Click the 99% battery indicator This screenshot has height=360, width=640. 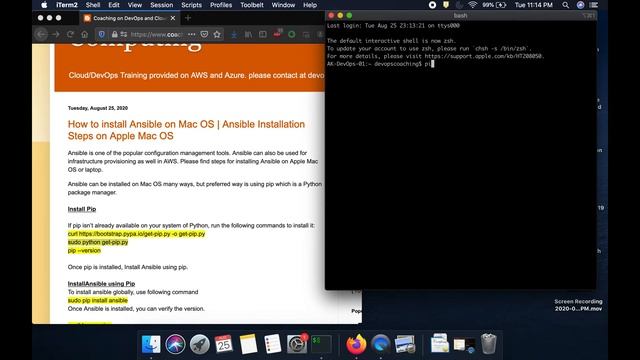click(494, 5)
